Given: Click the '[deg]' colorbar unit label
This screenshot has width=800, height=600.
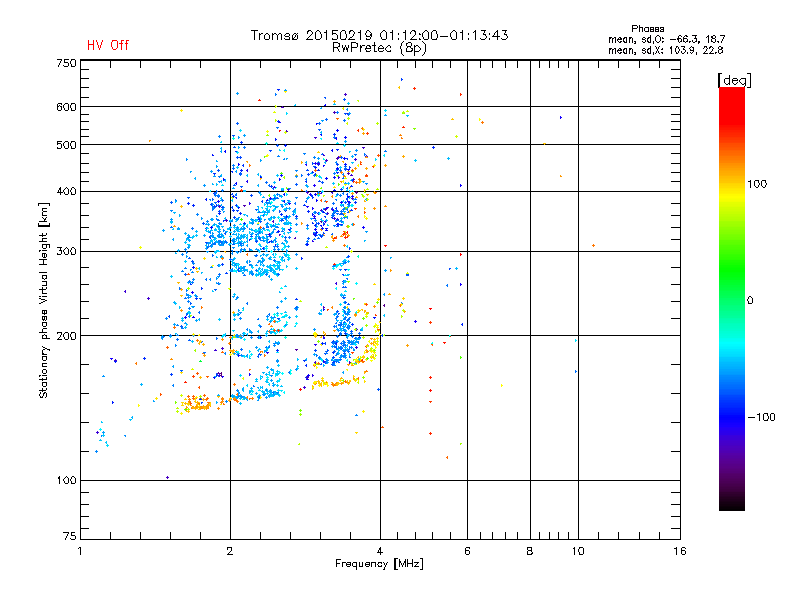Looking at the screenshot, I should (734, 80).
